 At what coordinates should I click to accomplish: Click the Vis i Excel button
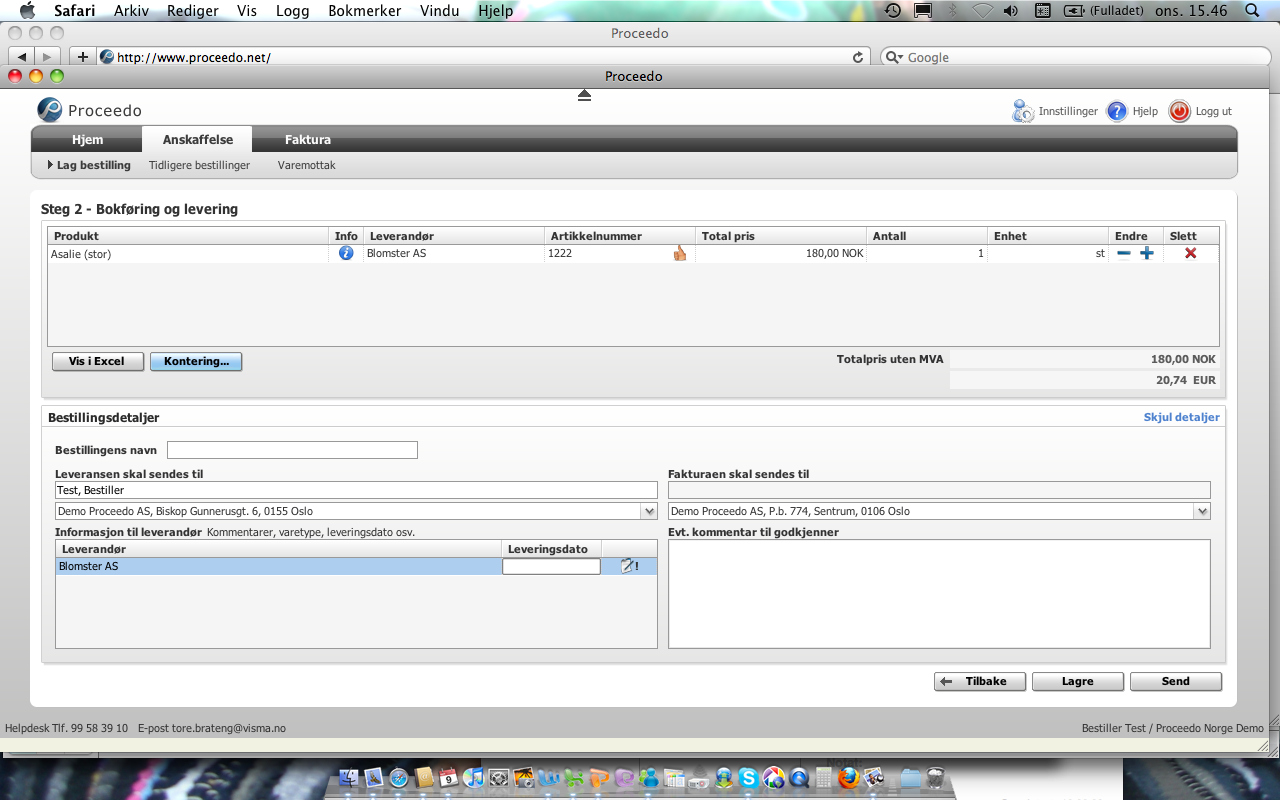(x=97, y=361)
